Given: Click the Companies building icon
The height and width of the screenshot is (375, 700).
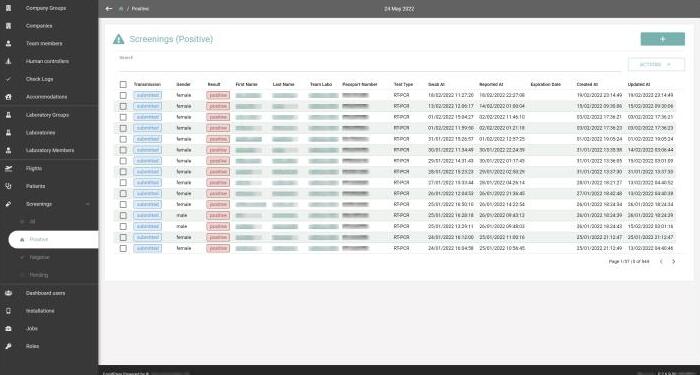Looking at the screenshot, I should click(x=8, y=26).
